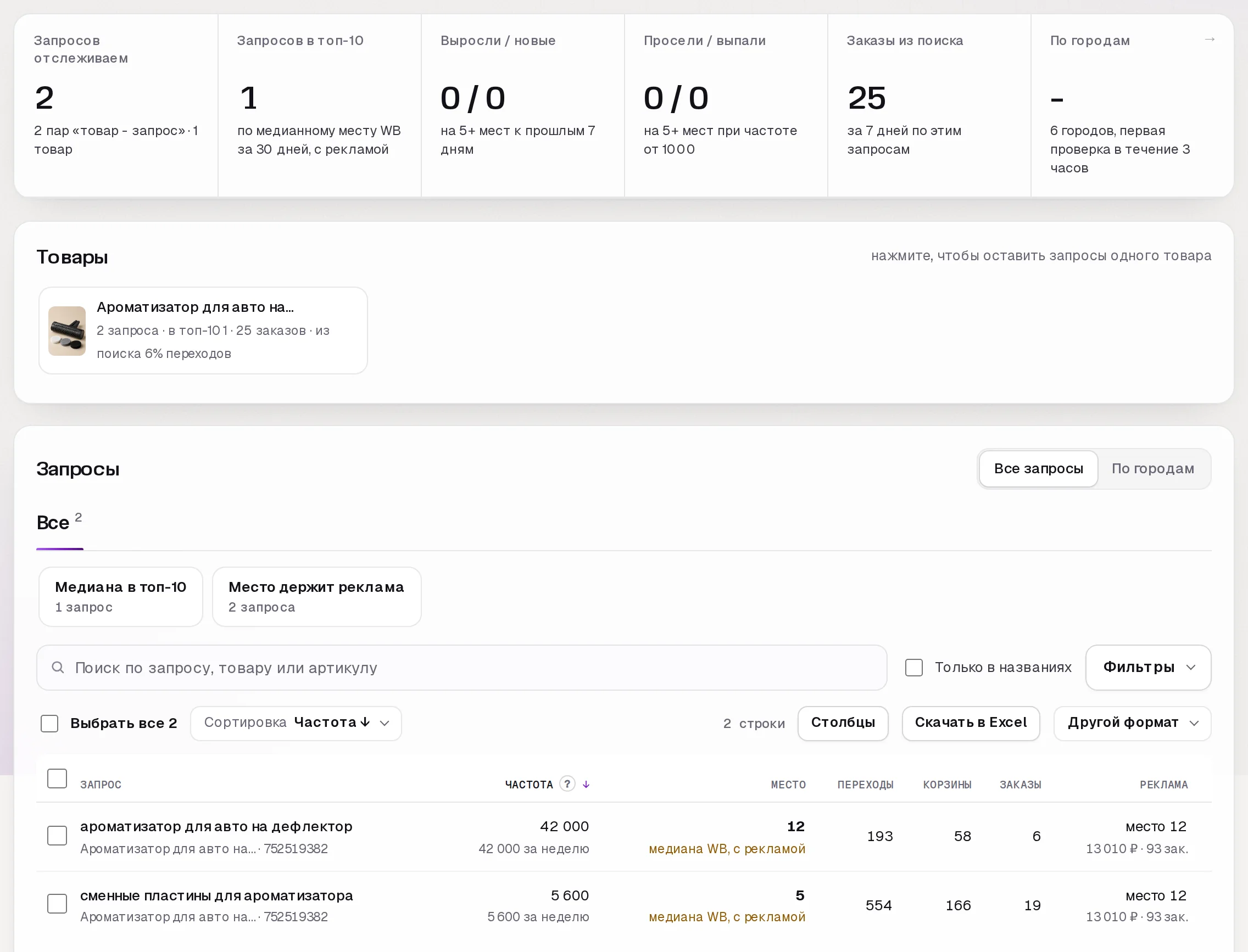
Task: Click the arrow icon in По городам card
Action: pyautogui.click(x=1210, y=40)
